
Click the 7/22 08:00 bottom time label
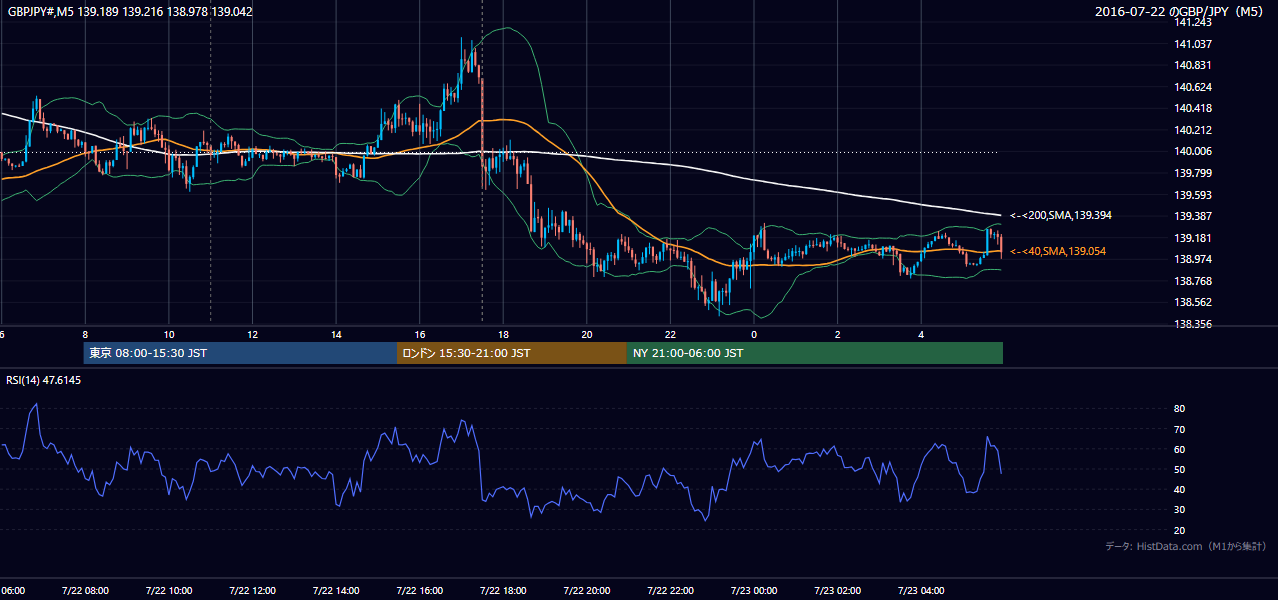click(x=85, y=591)
